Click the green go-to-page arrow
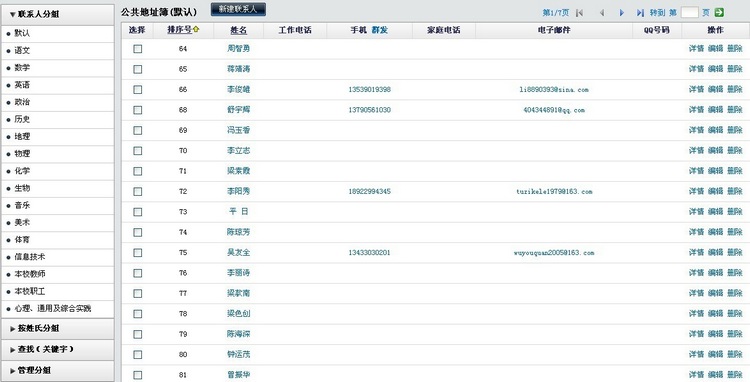This screenshot has width=750, height=382. pos(718,13)
